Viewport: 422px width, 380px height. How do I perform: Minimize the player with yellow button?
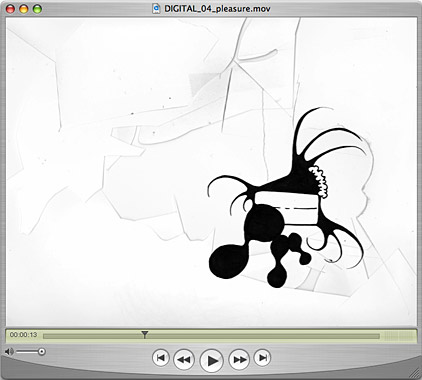tap(24, 9)
